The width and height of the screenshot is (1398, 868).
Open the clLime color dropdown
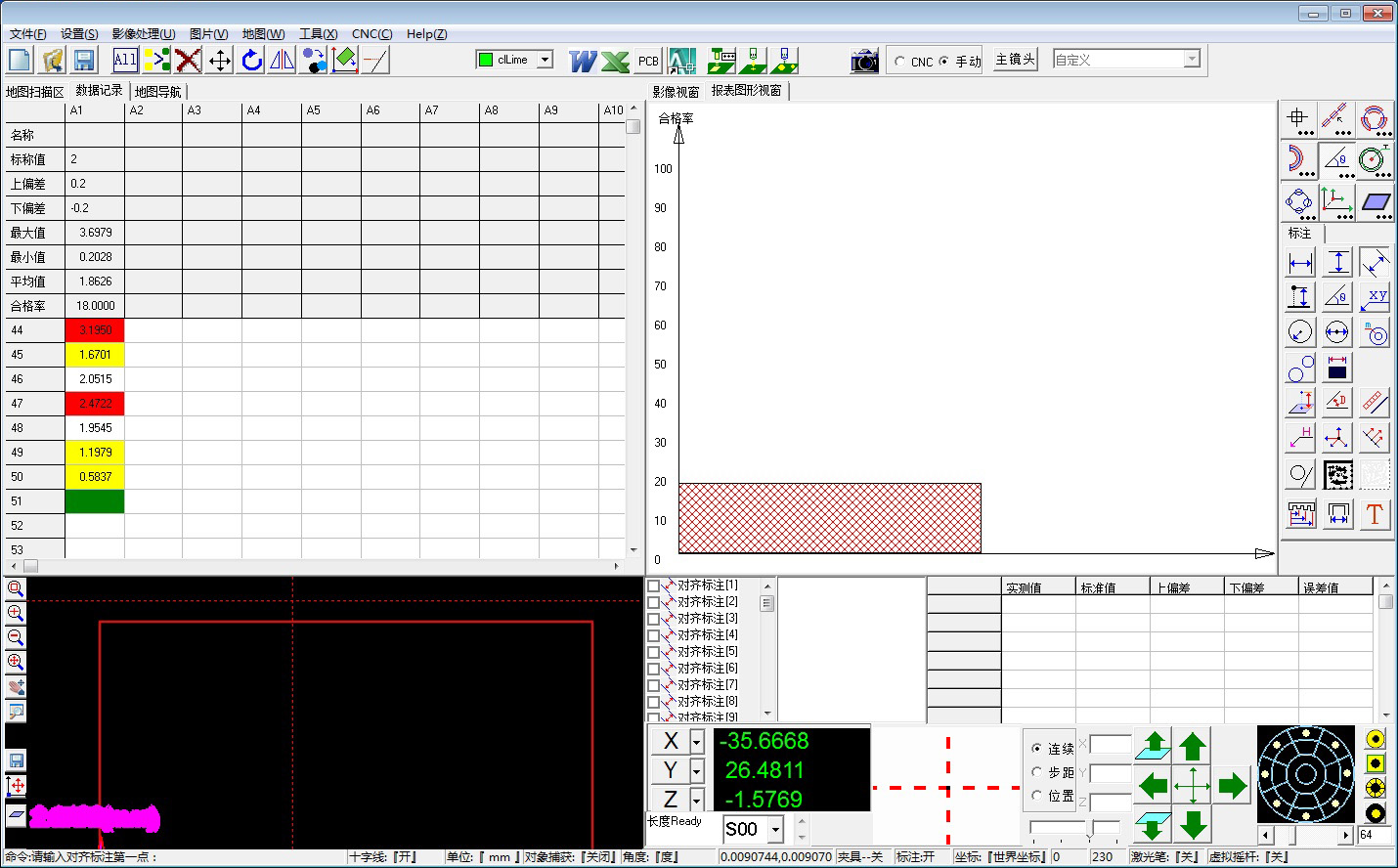(545, 60)
